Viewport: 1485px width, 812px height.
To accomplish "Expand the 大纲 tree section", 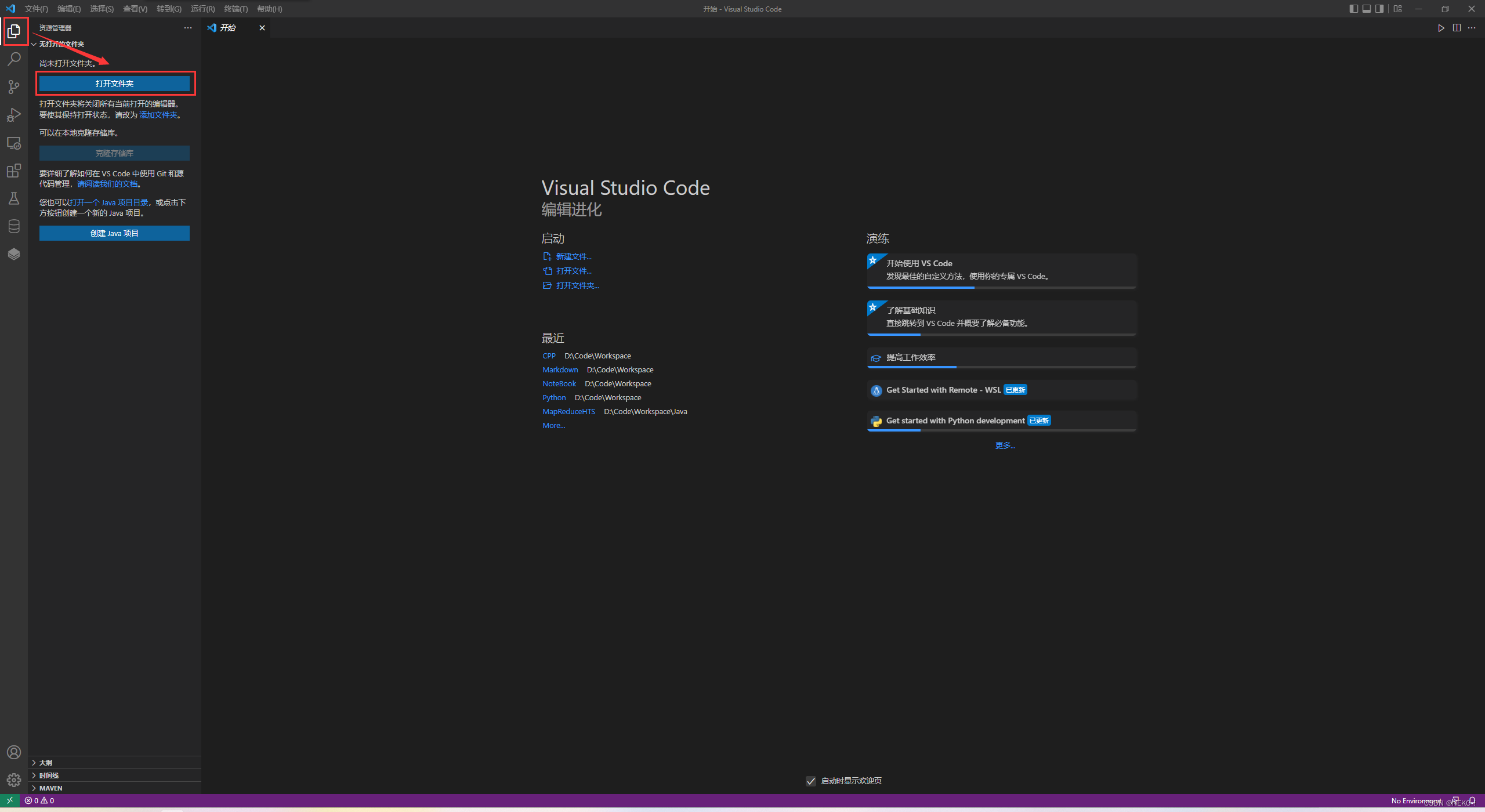I will tap(33, 762).
